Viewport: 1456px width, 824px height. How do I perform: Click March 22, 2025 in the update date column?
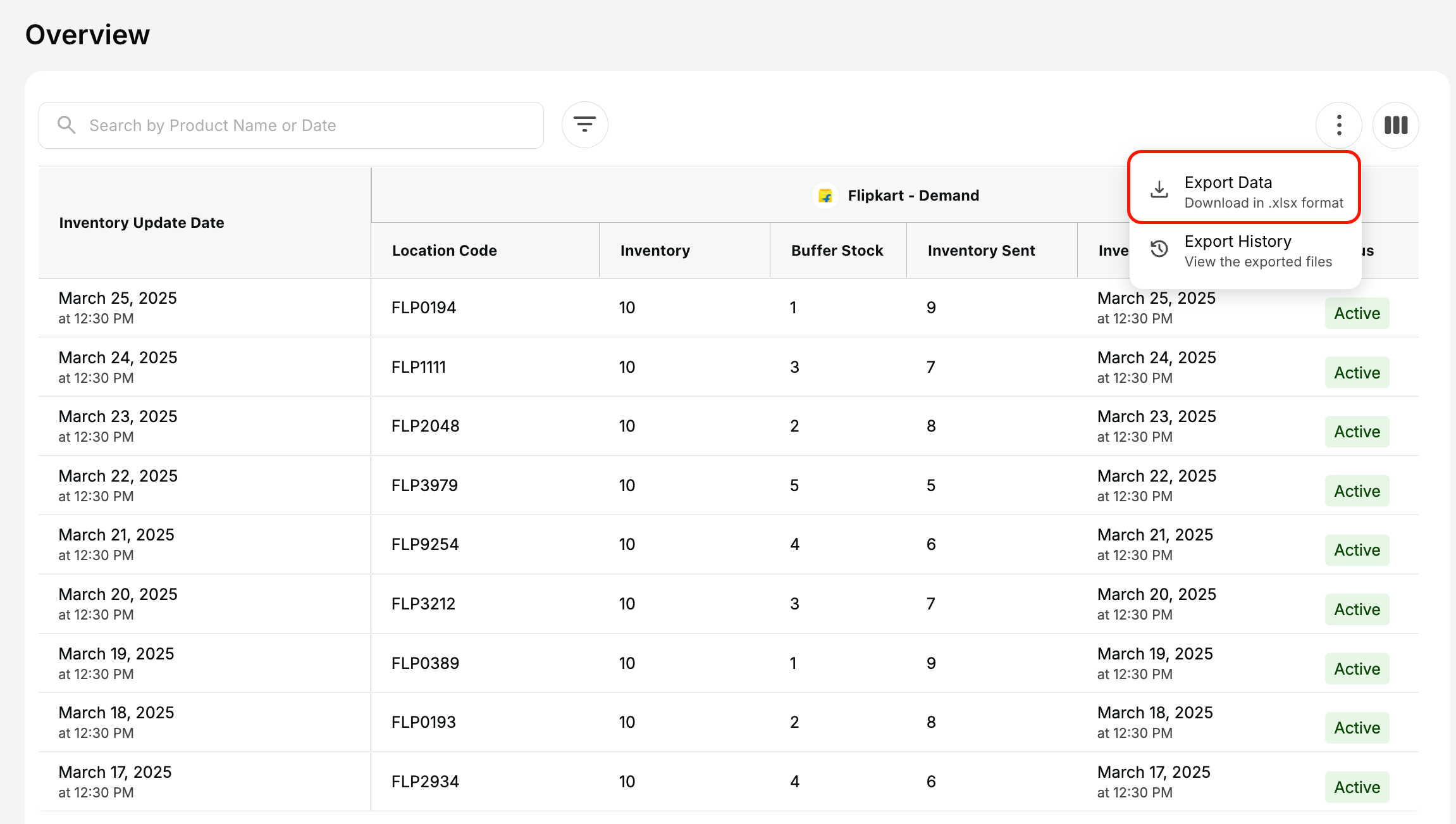pyautogui.click(x=118, y=476)
